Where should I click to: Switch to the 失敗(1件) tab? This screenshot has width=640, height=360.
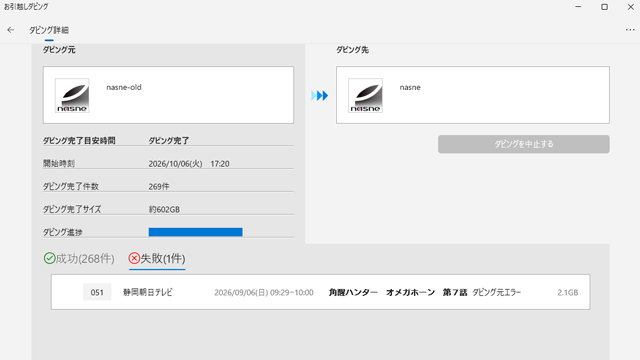[157, 258]
